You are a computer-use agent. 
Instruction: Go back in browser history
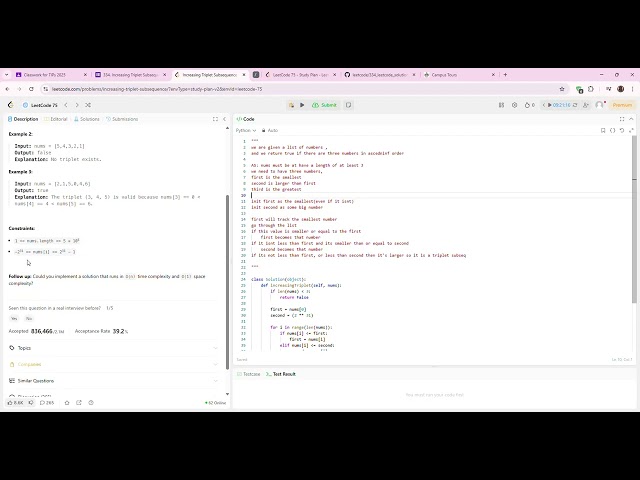tap(7, 89)
